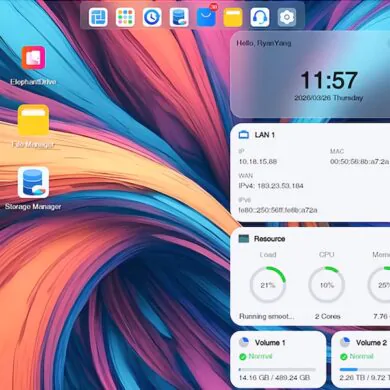Open the File Manager desktop shortcut

[33, 120]
